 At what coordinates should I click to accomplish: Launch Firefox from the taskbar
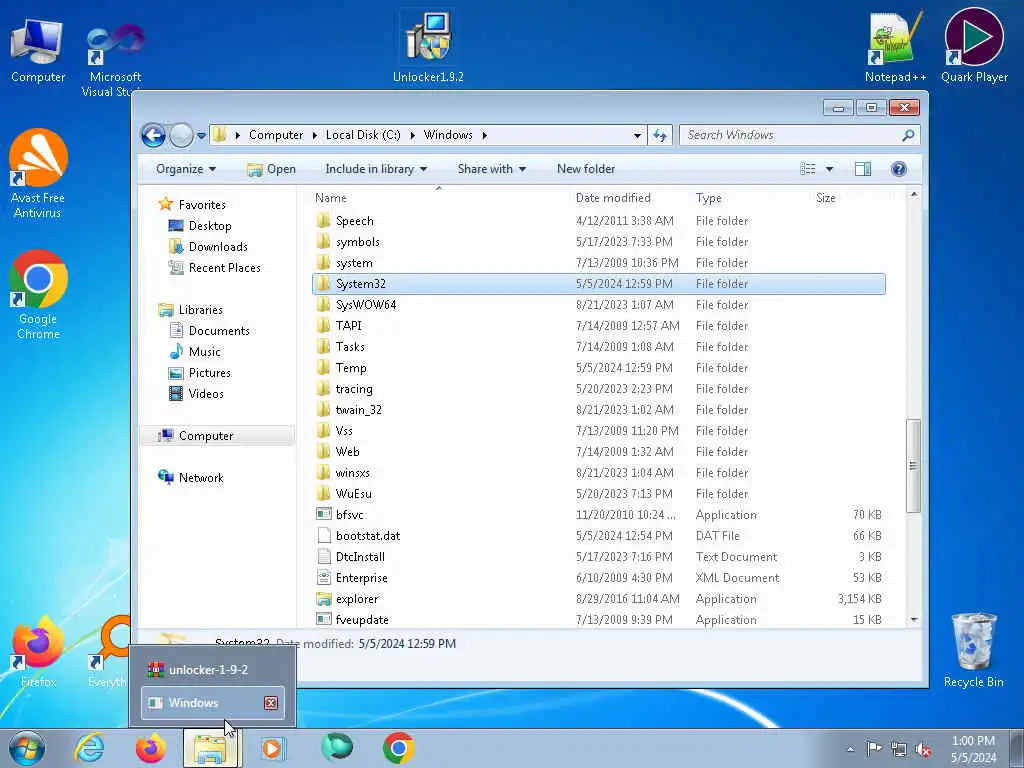point(150,748)
